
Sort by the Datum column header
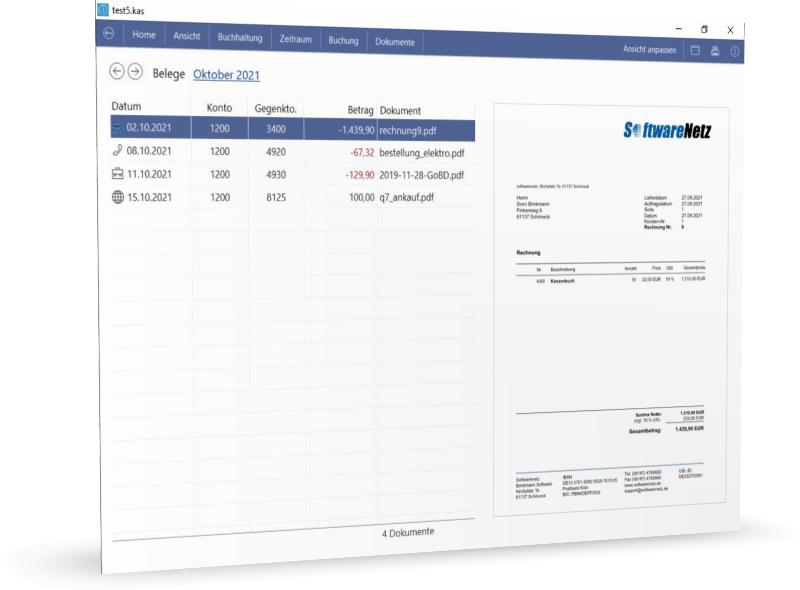coord(127,106)
